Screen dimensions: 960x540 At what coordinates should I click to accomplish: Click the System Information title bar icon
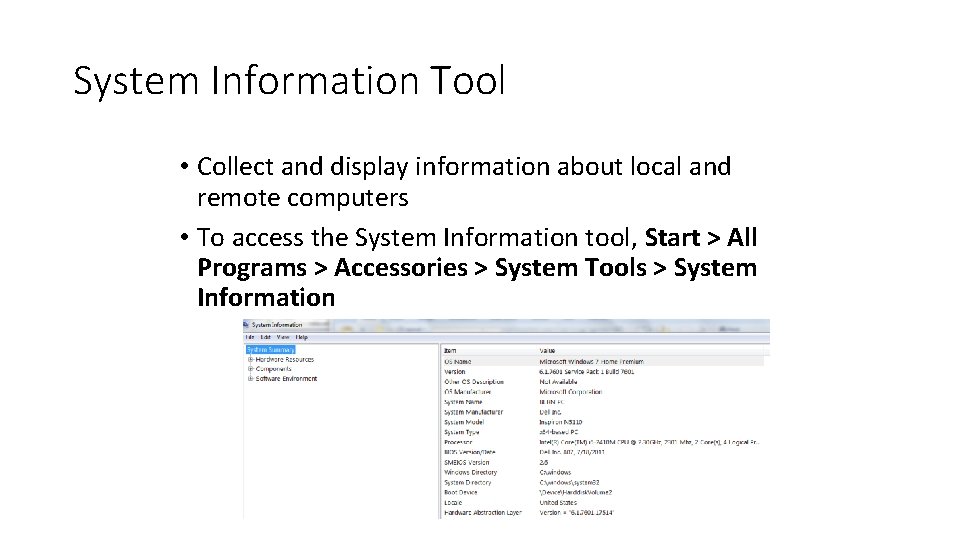coord(246,324)
